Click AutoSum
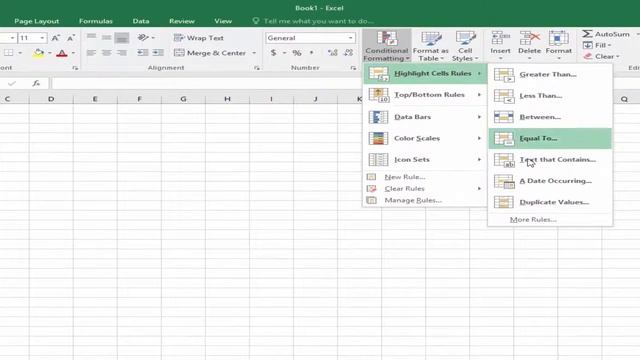Image resolution: width=640 pixels, height=360 pixels. click(606, 34)
